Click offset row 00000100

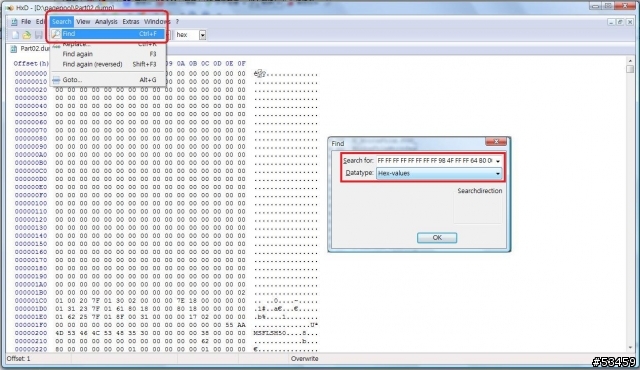click(x=31, y=203)
